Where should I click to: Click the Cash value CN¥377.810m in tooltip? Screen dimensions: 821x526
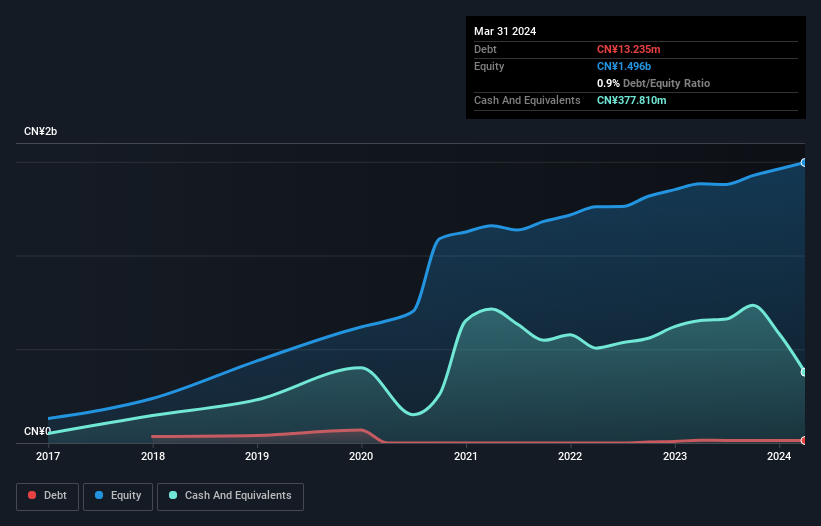(637, 100)
